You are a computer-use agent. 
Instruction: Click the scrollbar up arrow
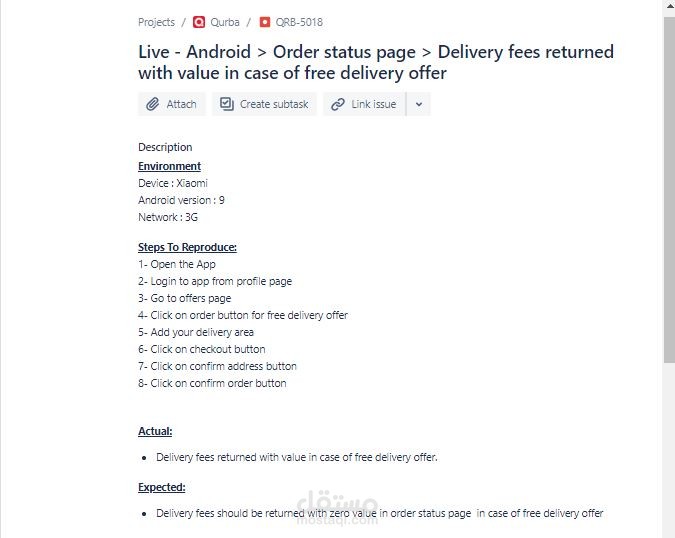[x=668, y=7]
